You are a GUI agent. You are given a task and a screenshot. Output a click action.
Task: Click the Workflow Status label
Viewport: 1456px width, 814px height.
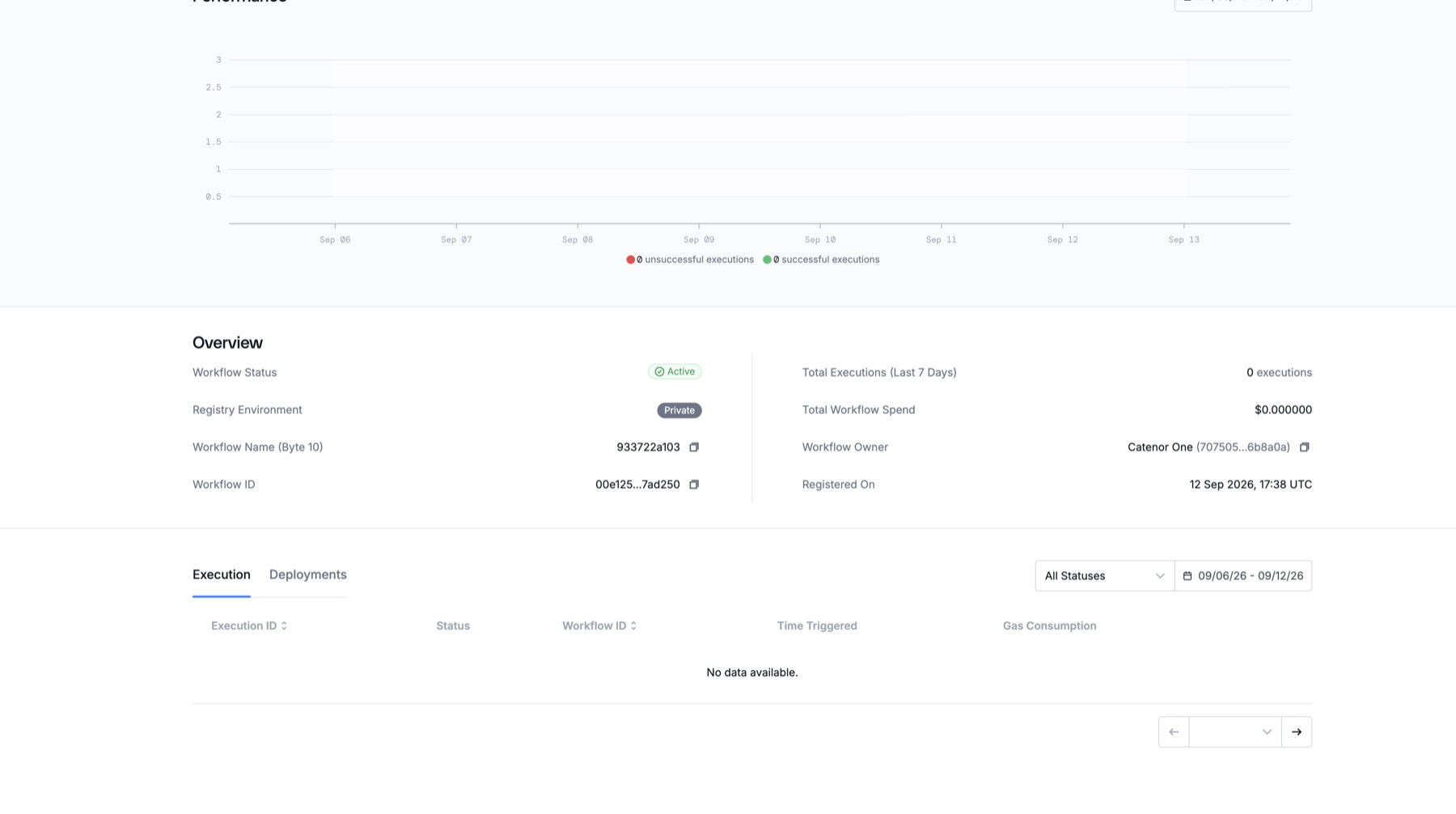click(235, 373)
